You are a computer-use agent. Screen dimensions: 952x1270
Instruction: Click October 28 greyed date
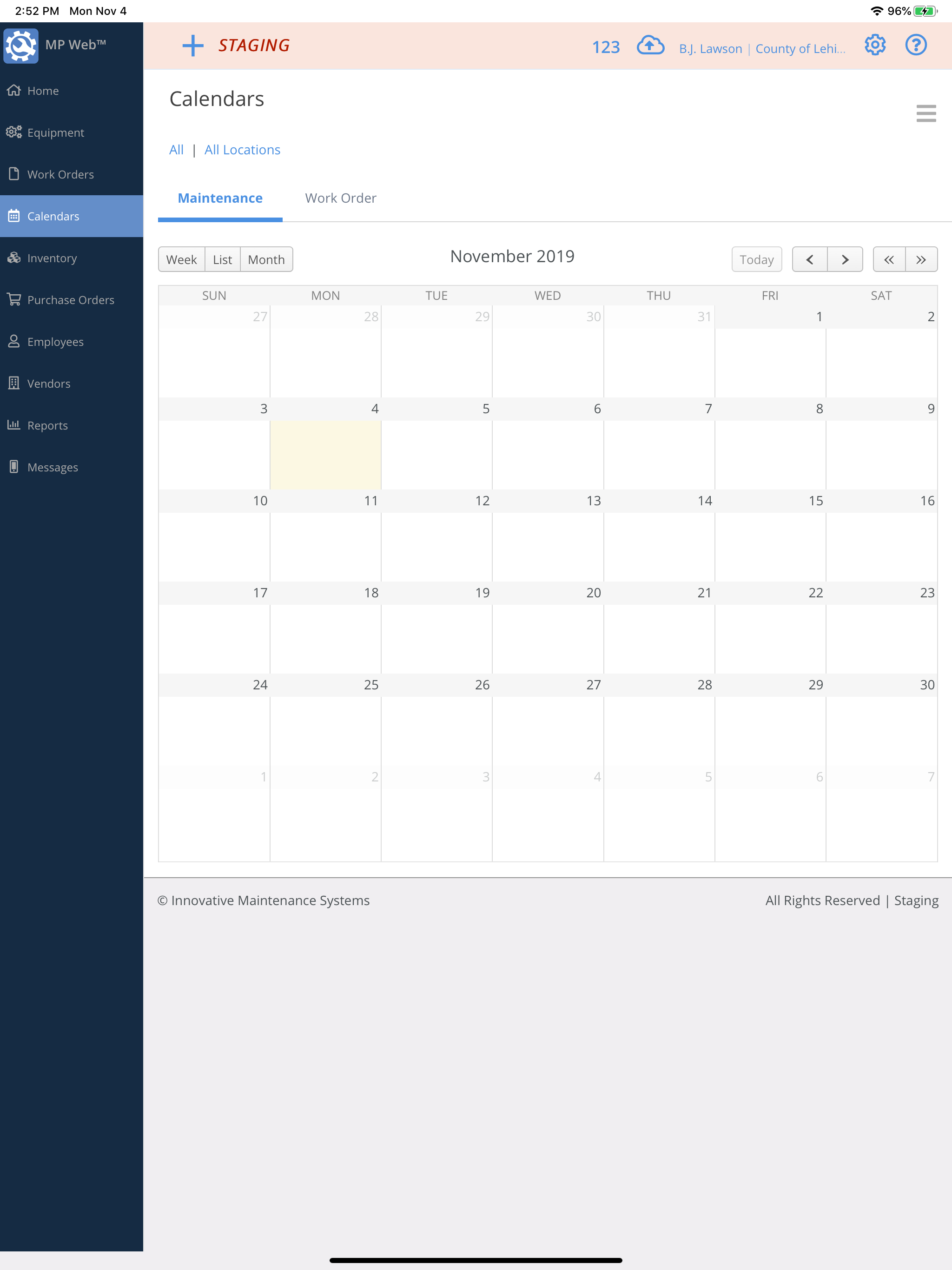point(371,317)
